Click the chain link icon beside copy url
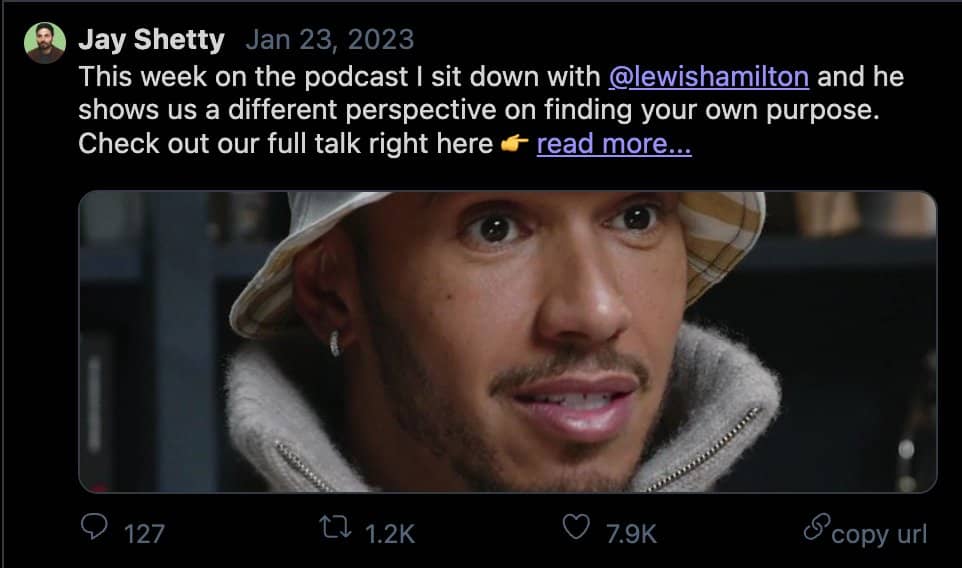962x568 pixels. coord(817,526)
